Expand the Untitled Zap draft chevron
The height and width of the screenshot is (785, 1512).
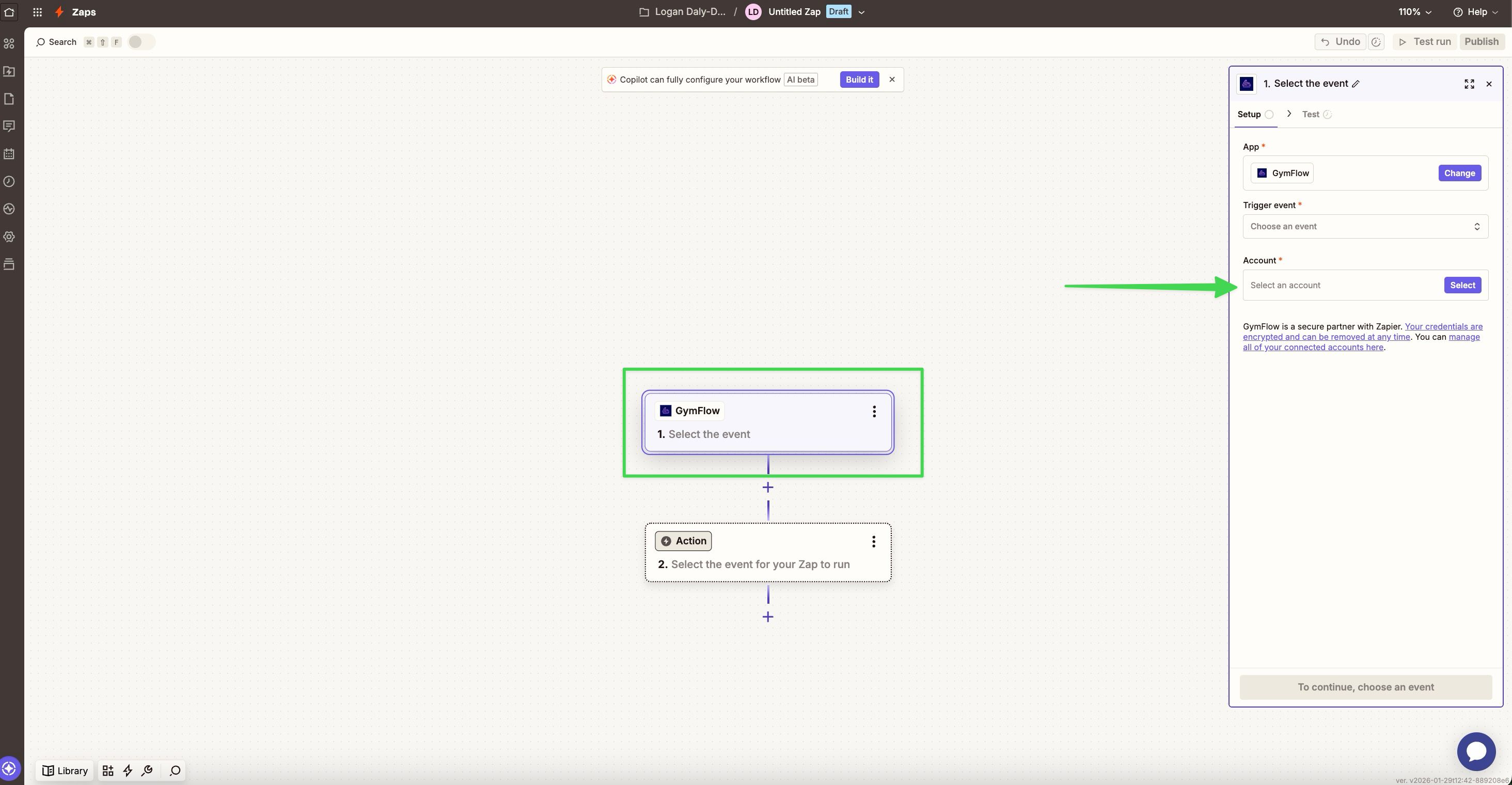861,12
